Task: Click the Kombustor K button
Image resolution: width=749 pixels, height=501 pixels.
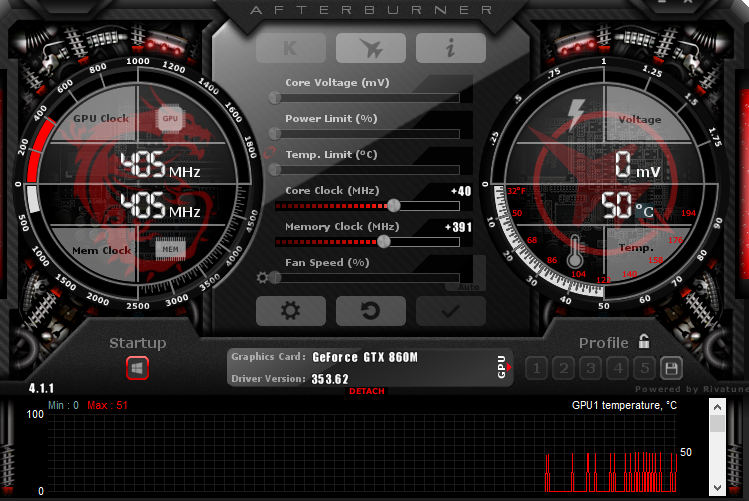Action: (291, 48)
